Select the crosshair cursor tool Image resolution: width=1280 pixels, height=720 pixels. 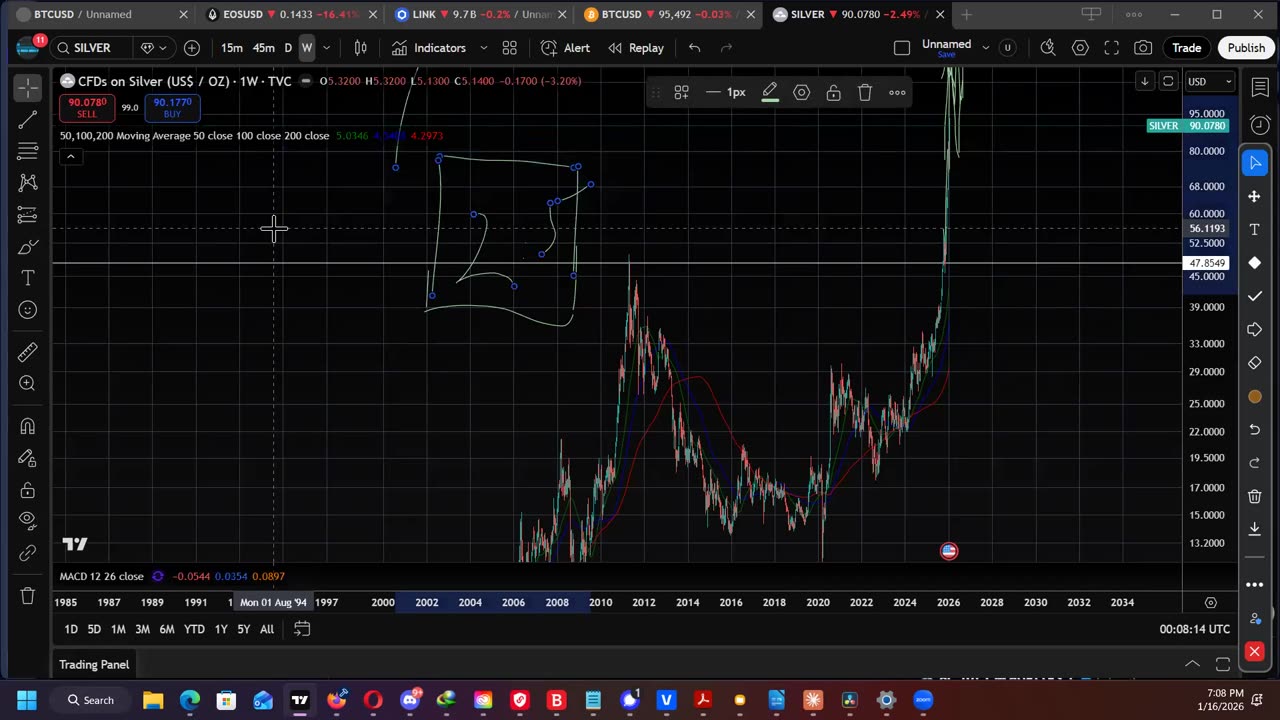pos(28,87)
